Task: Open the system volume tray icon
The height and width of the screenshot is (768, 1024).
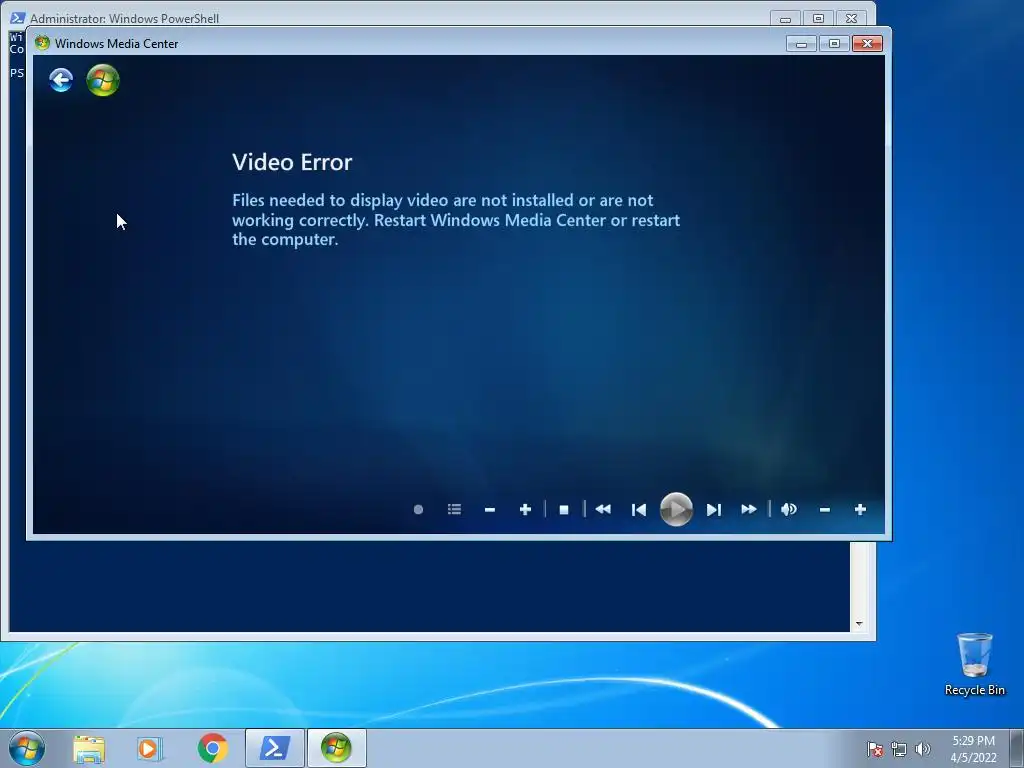Action: (x=923, y=749)
